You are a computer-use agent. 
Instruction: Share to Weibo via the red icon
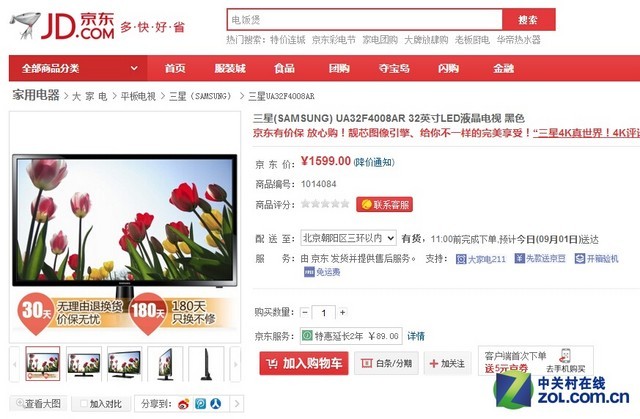coord(184,404)
